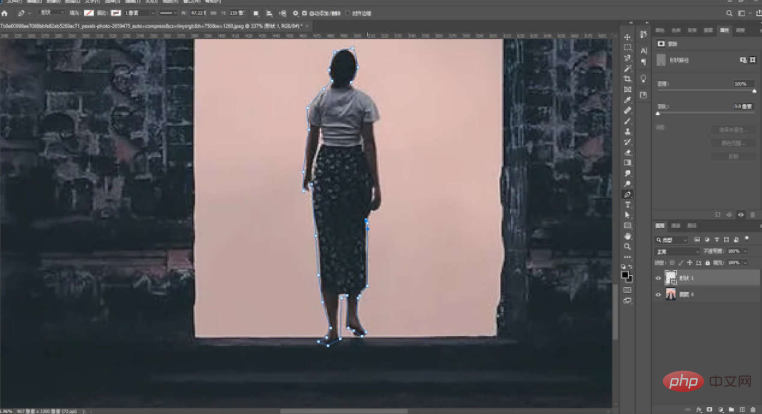Open tool mode dropdown in options bar
762x414 pixels.
pyautogui.click(x=52, y=13)
